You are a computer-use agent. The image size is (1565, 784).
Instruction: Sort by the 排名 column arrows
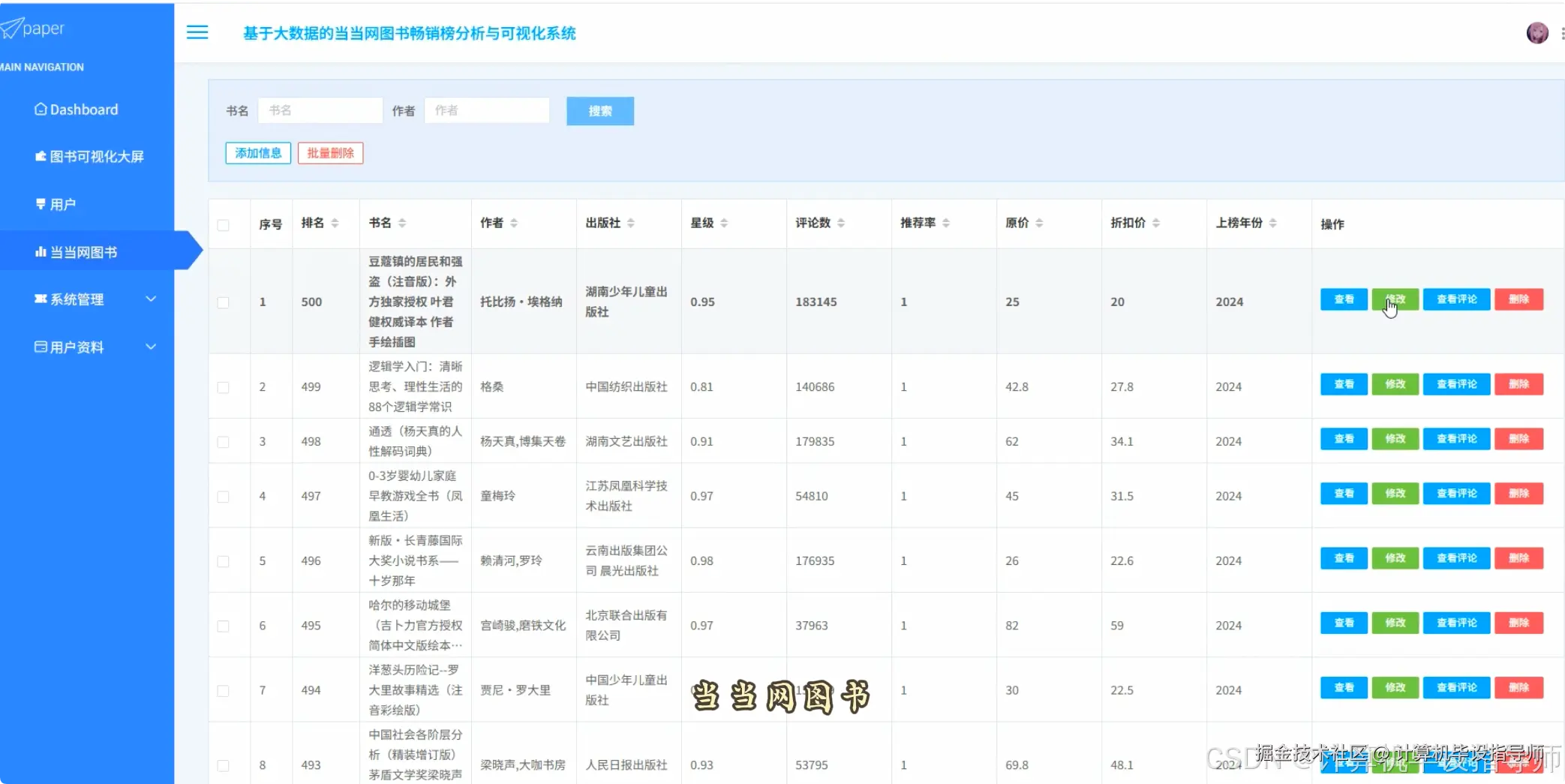[335, 223]
